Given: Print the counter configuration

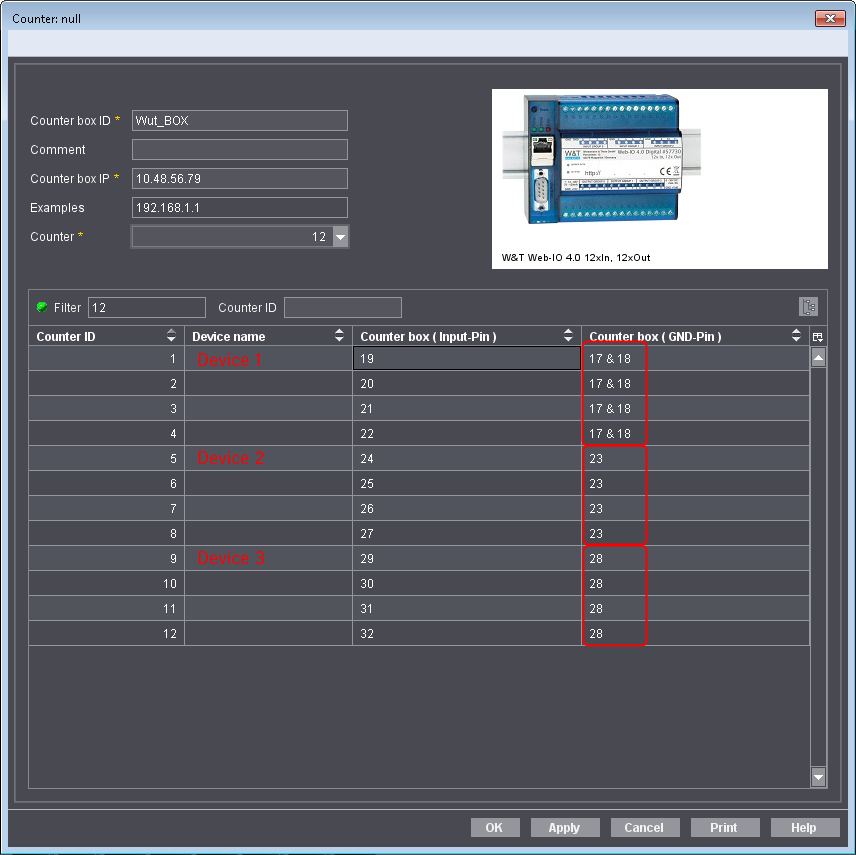Looking at the screenshot, I should 724,827.
